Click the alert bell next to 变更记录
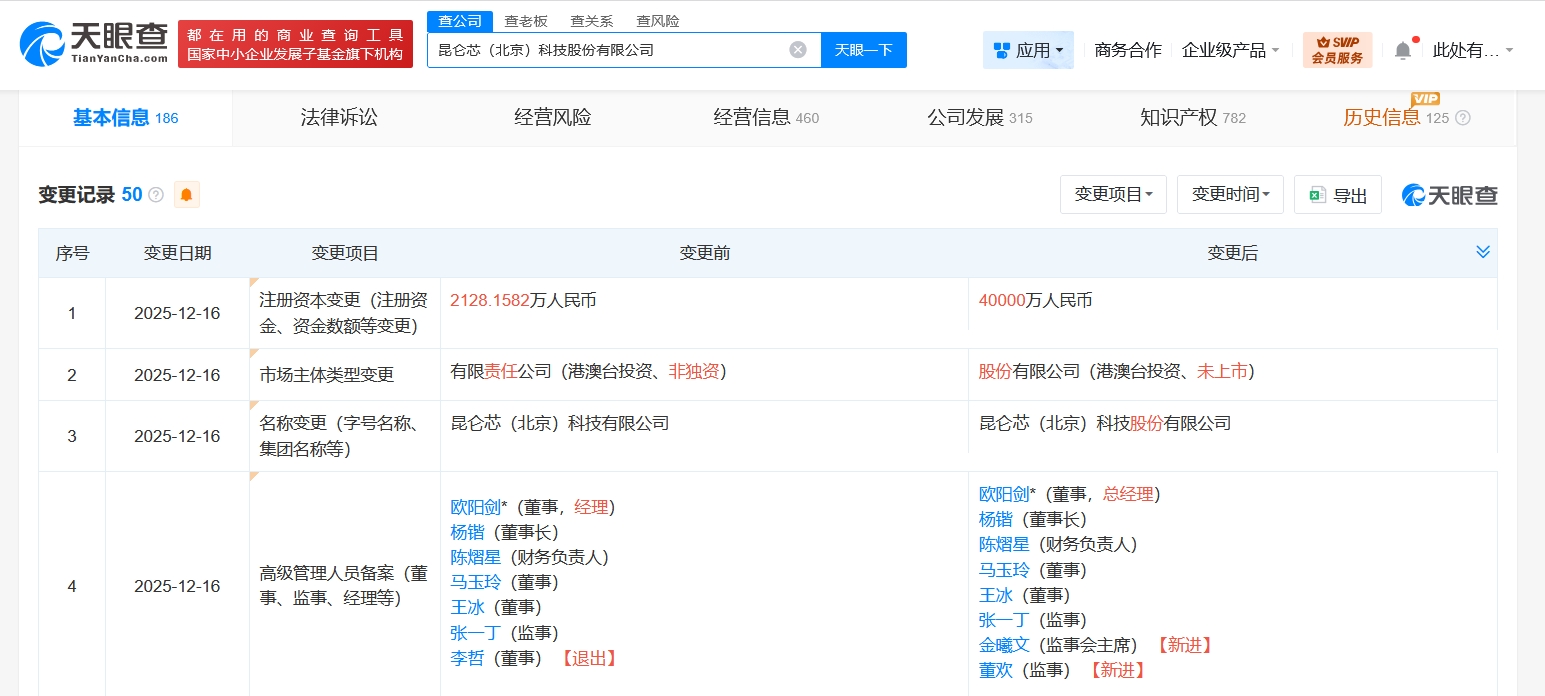The height and width of the screenshot is (696, 1545). pos(184,195)
